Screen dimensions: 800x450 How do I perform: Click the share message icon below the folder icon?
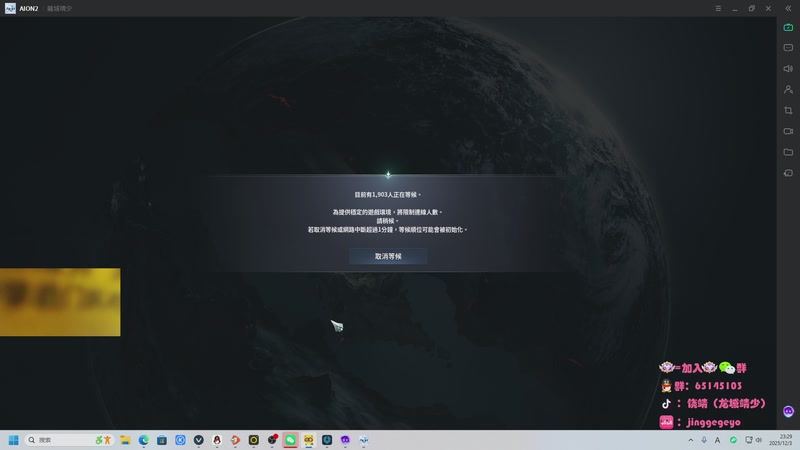click(788, 173)
